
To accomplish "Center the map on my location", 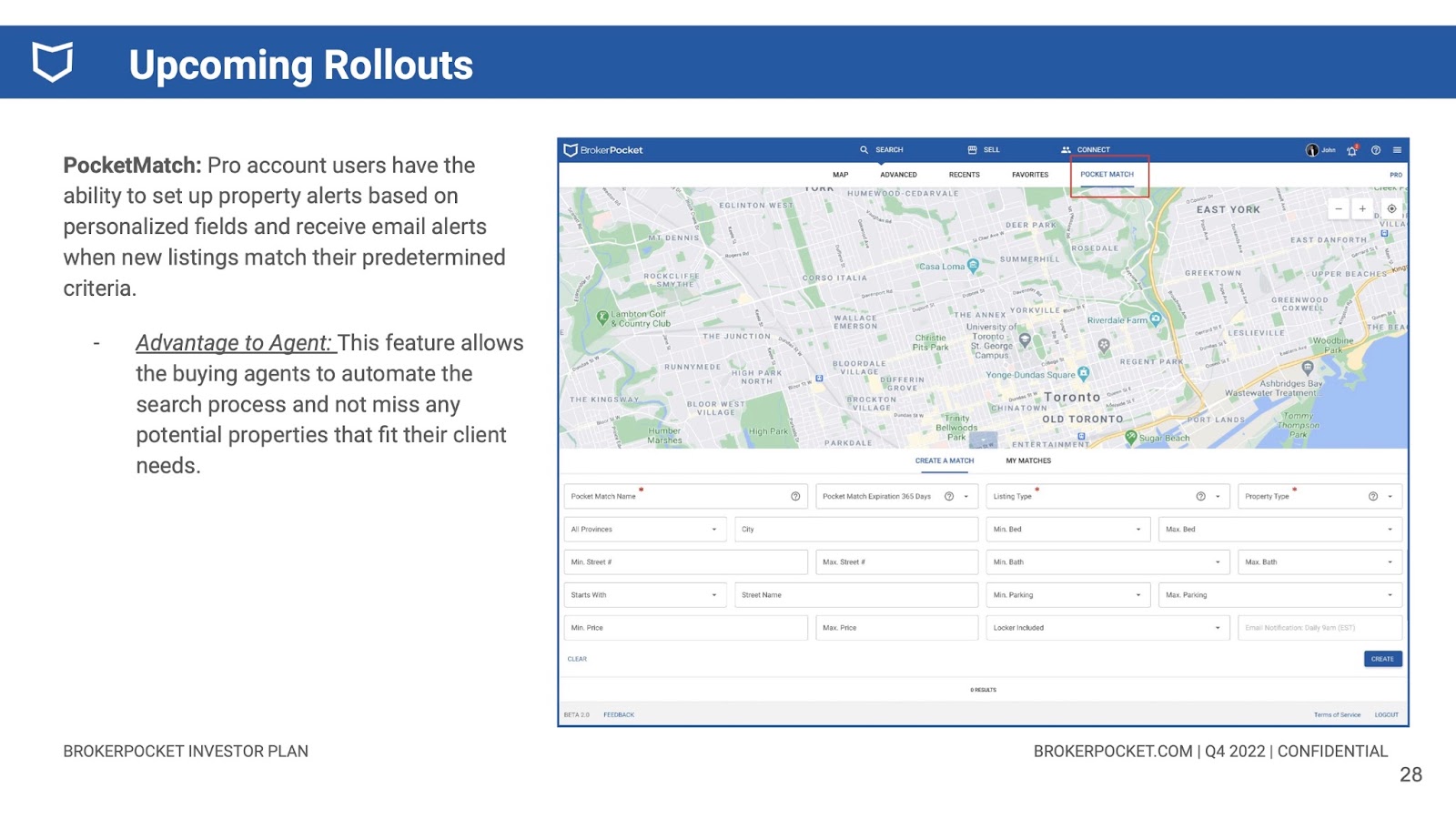I will click(1391, 208).
